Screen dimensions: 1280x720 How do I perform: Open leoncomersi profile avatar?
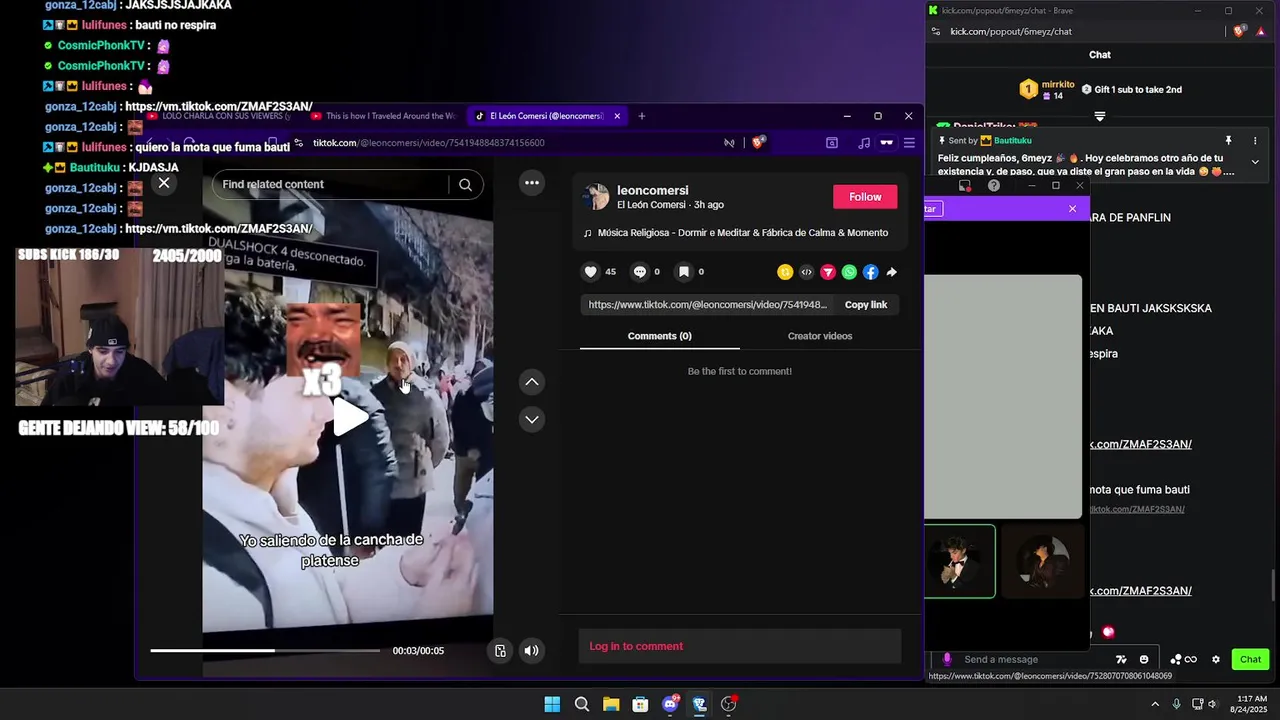[596, 197]
